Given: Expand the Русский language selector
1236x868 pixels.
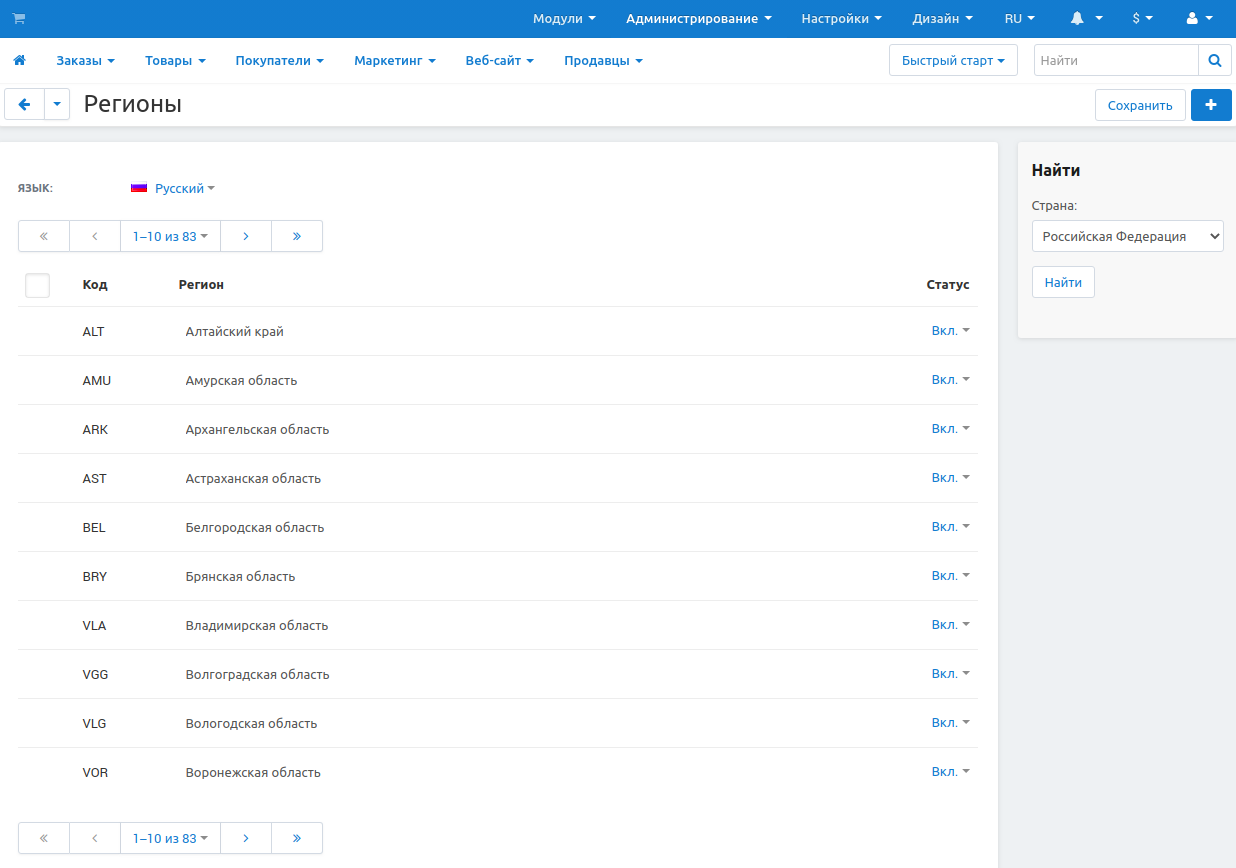Looking at the screenshot, I should (172, 188).
